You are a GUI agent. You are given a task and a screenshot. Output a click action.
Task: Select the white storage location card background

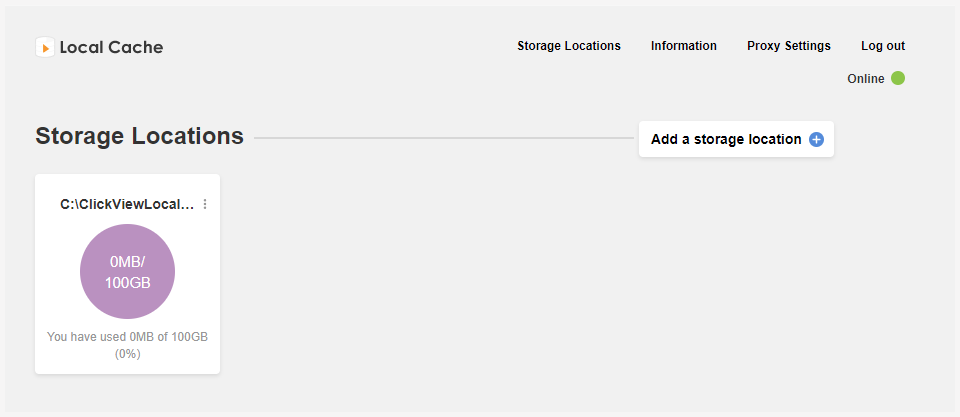coord(127,274)
